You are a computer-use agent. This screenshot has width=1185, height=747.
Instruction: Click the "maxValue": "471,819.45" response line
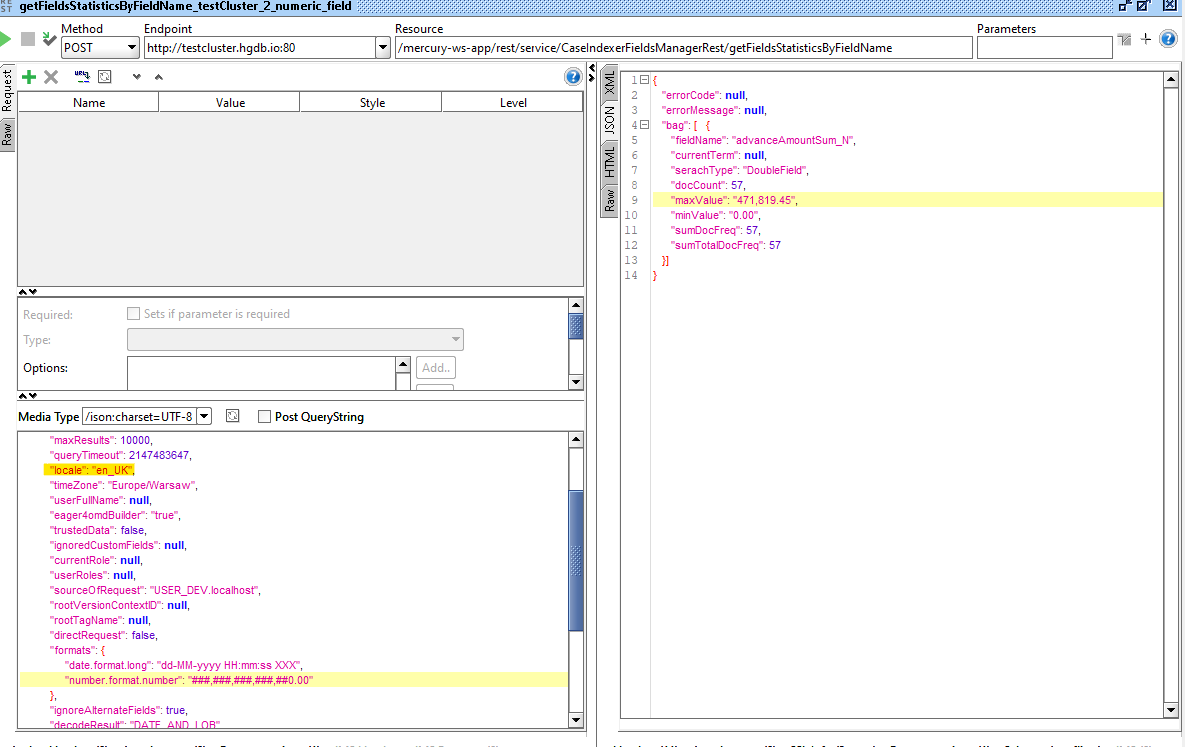[734, 200]
